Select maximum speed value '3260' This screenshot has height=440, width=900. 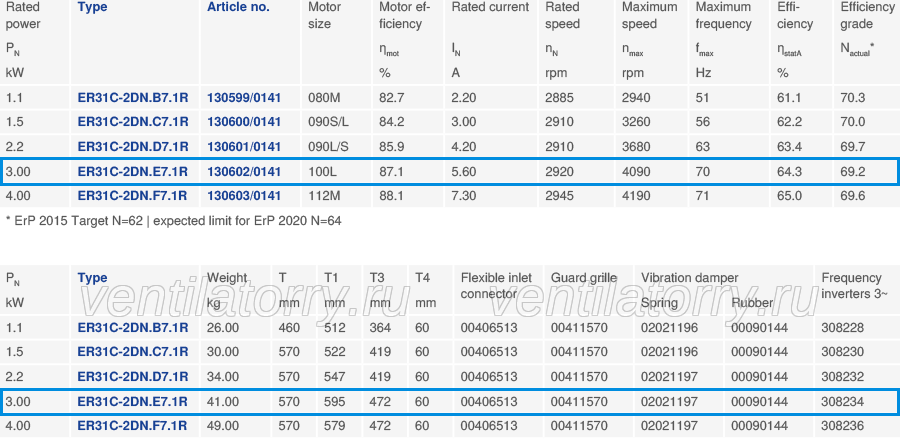coord(636,122)
